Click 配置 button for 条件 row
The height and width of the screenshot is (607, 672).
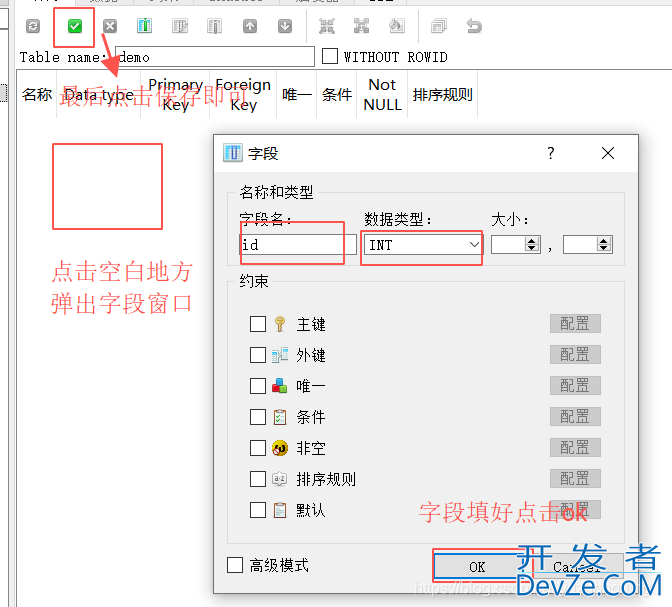[x=575, y=417]
